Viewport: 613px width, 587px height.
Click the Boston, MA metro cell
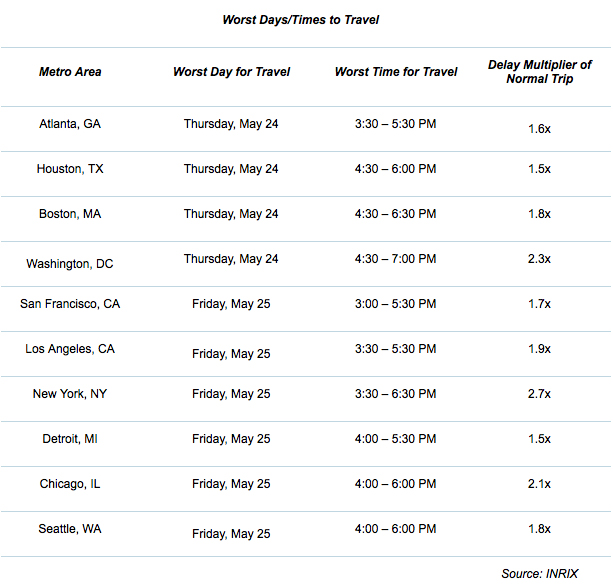tap(70, 214)
